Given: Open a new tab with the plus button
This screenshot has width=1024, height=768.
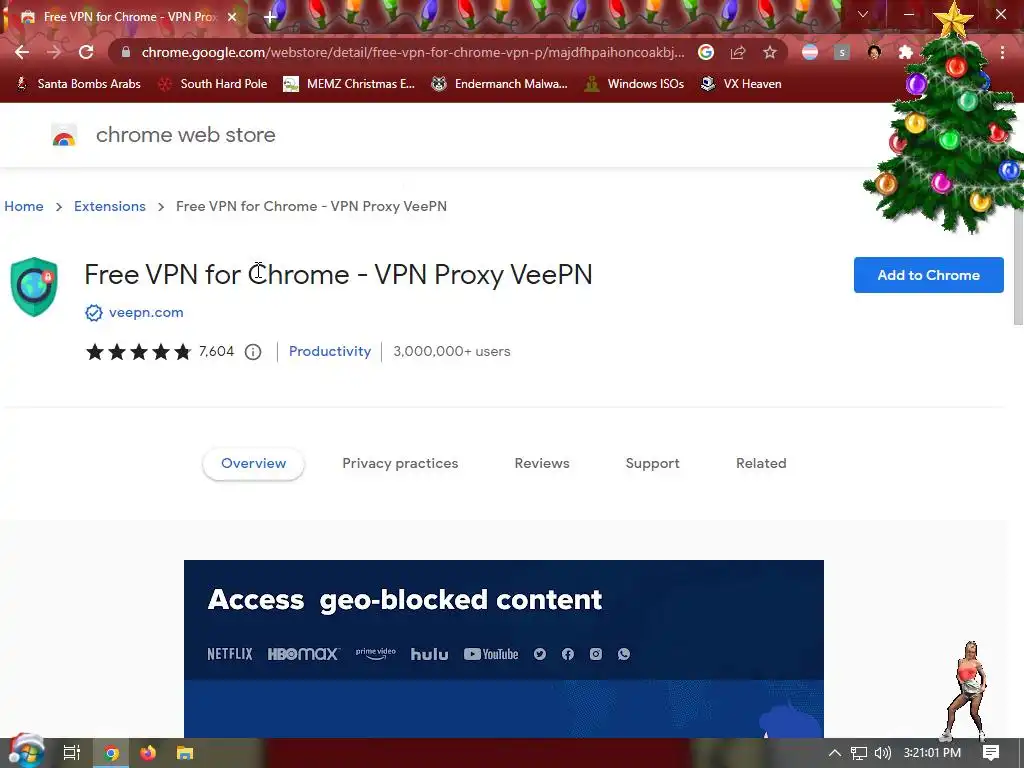Looking at the screenshot, I should click(x=270, y=17).
